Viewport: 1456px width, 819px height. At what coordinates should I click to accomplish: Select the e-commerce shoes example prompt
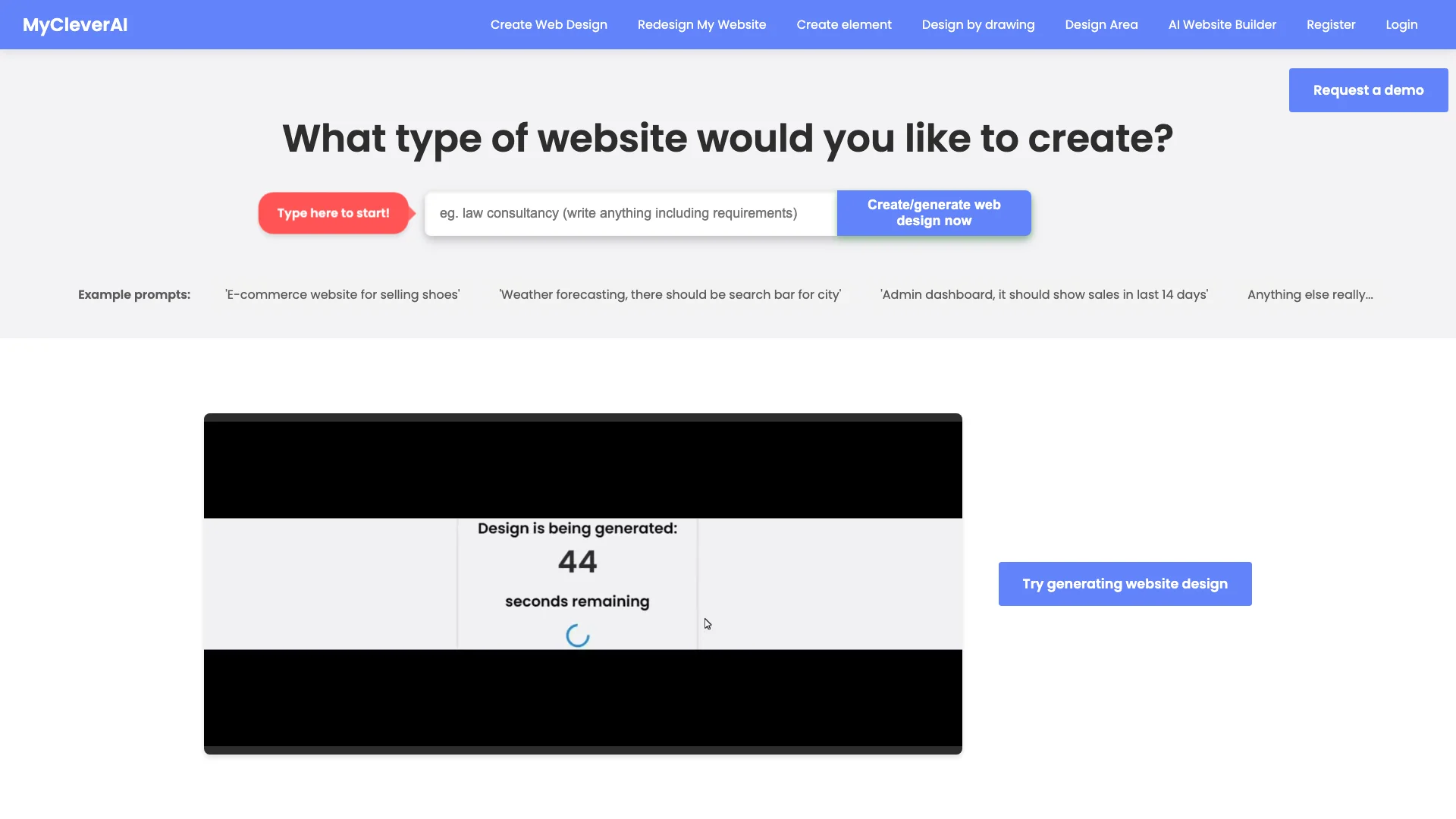click(342, 294)
